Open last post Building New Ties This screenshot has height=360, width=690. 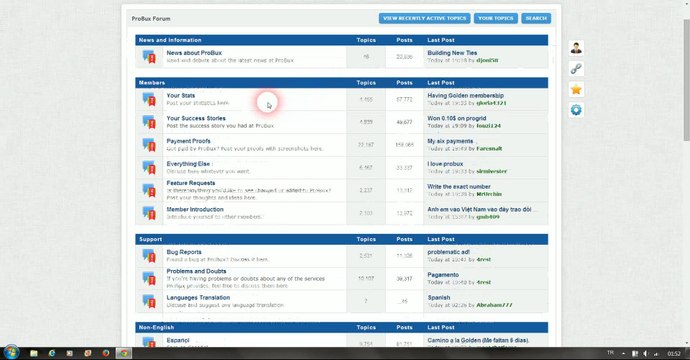(452, 53)
